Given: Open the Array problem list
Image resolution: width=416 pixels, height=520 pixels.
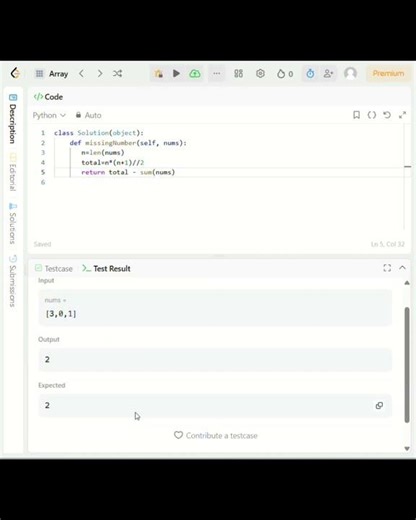Looking at the screenshot, I should [x=52, y=74].
